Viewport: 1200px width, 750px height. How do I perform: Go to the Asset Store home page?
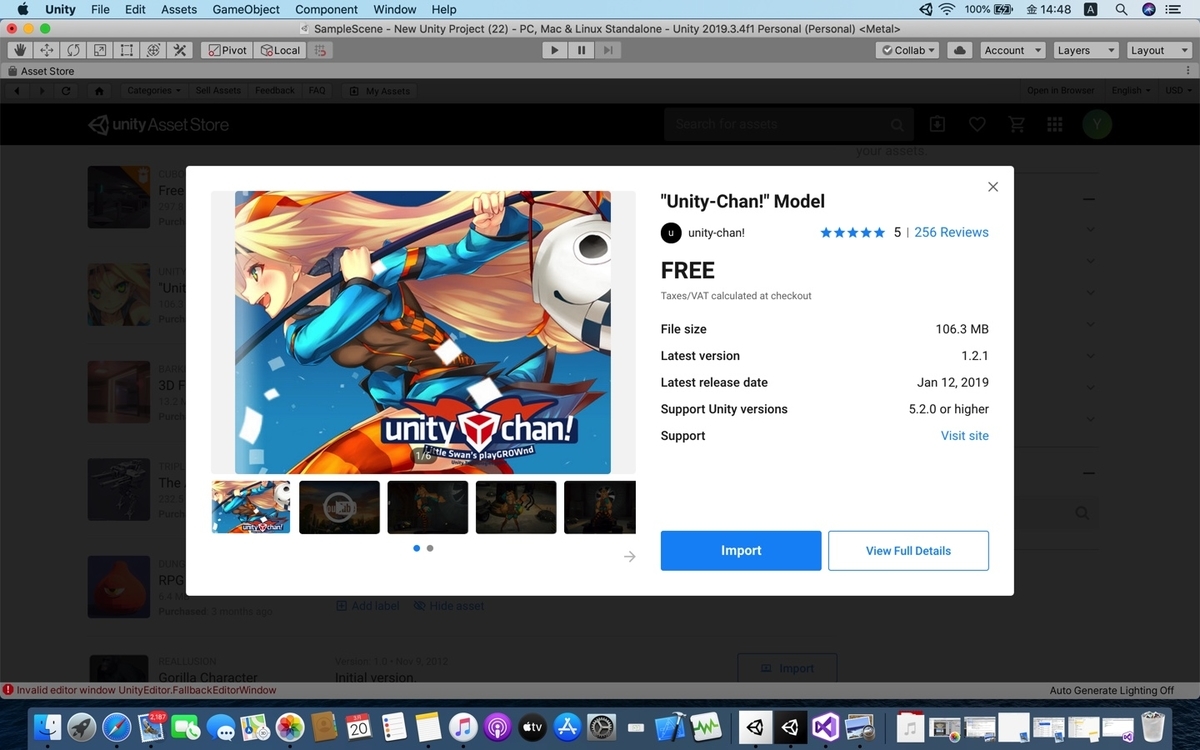pos(99,91)
